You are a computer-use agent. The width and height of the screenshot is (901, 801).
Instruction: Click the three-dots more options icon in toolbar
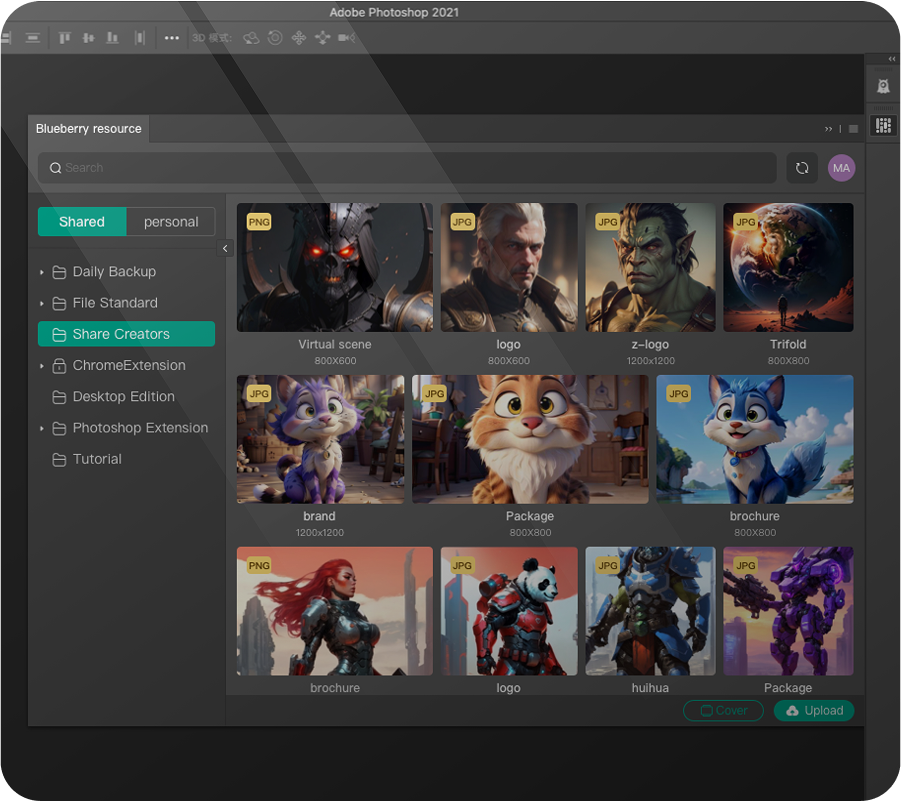172,38
